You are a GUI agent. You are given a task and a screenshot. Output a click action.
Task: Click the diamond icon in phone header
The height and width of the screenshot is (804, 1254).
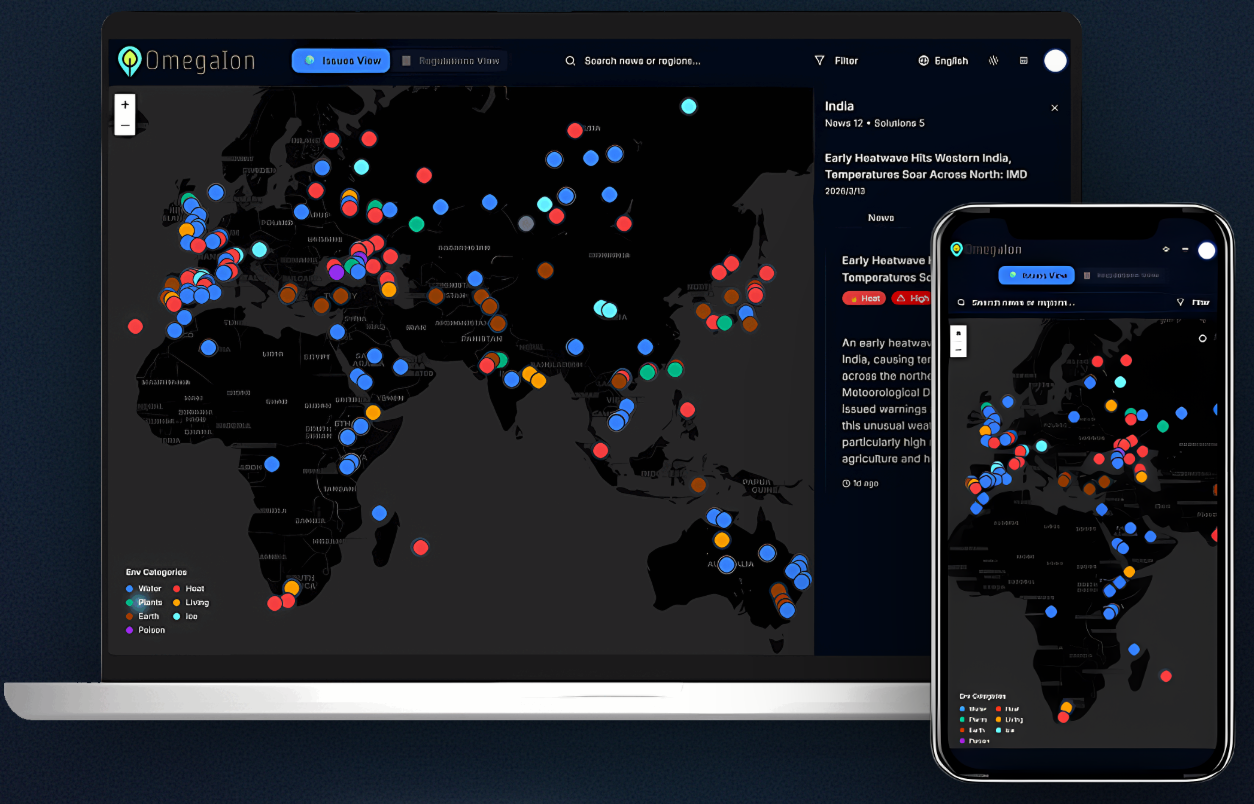click(x=1166, y=249)
